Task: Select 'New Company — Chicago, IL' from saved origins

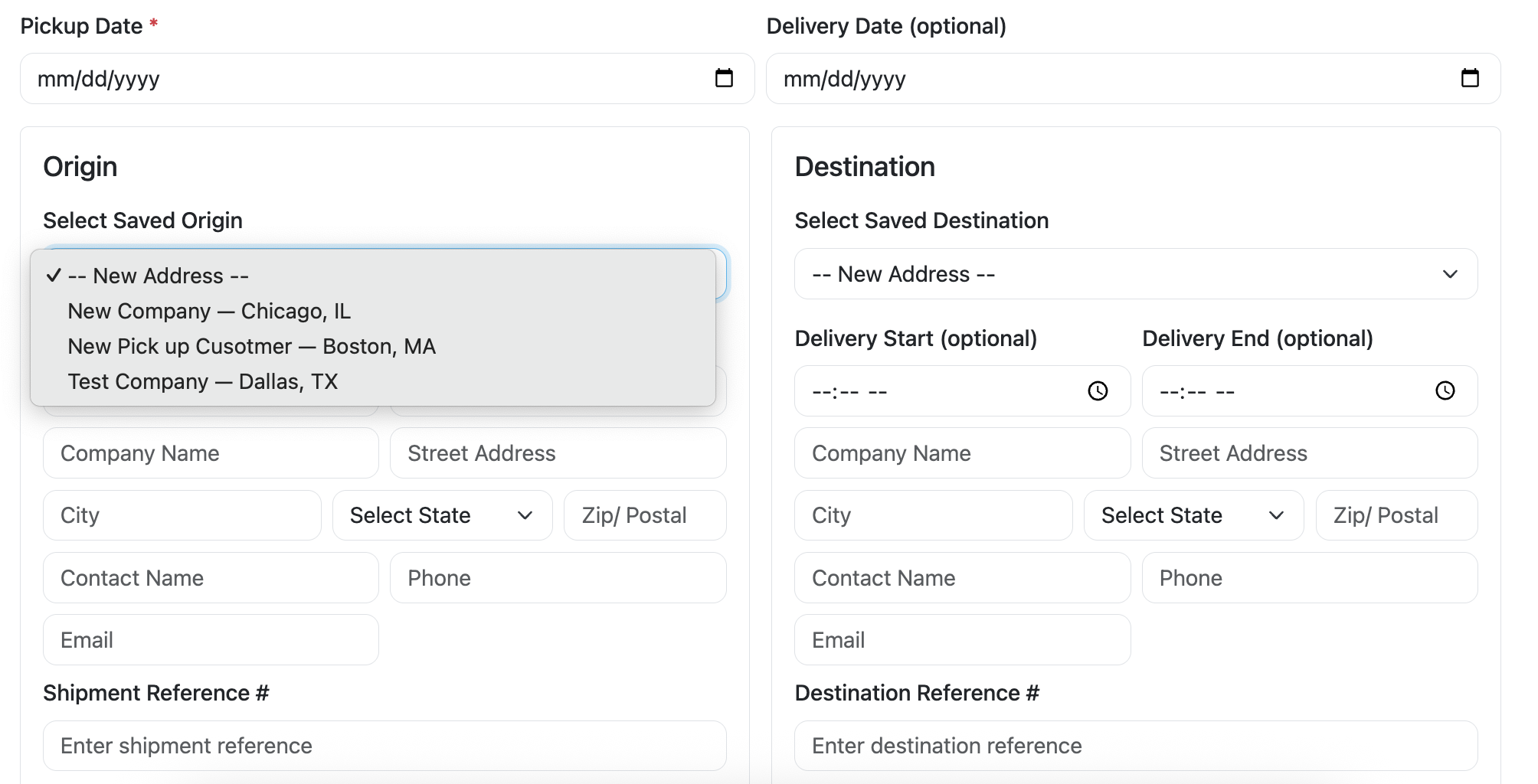Action: (x=209, y=311)
